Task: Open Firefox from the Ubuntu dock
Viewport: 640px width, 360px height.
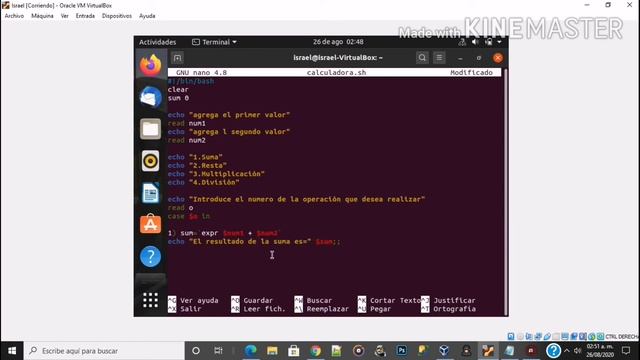Action: pos(150,65)
